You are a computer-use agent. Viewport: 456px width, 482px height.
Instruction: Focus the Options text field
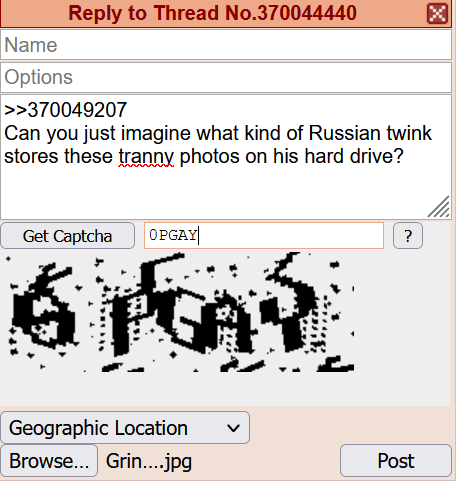pyautogui.click(x=226, y=77)
